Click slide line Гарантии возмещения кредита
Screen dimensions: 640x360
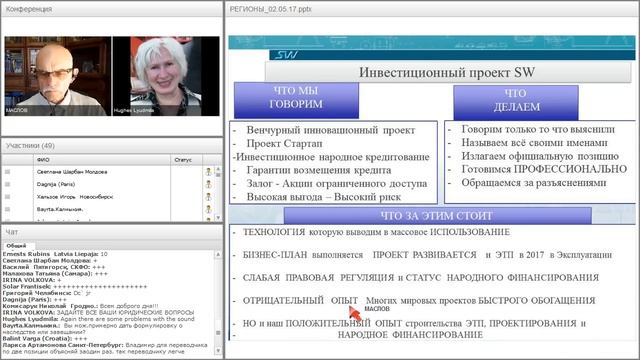click(319, 170)
